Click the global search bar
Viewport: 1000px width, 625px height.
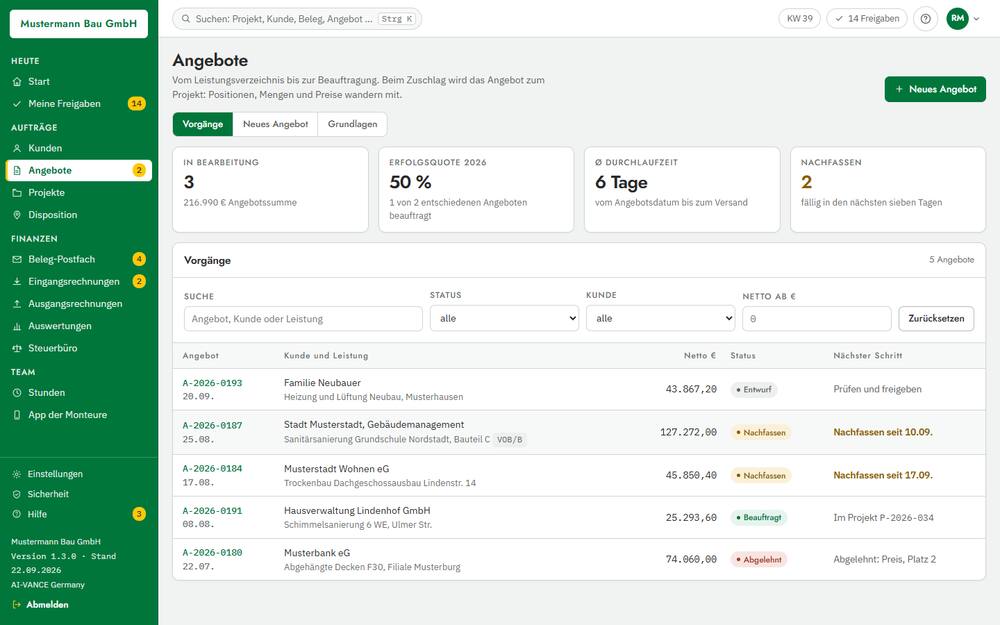(297, 19)
